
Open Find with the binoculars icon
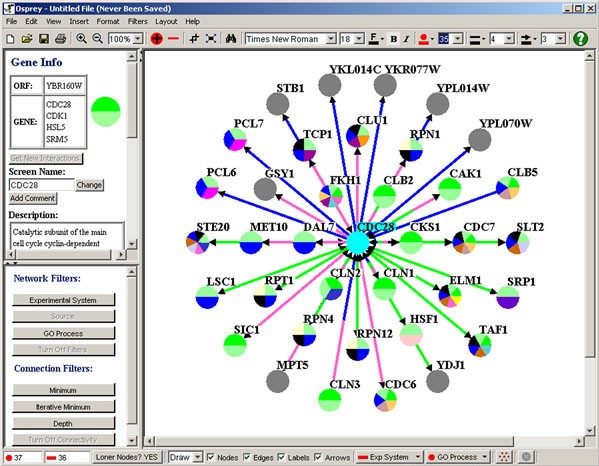pos(231,39)
